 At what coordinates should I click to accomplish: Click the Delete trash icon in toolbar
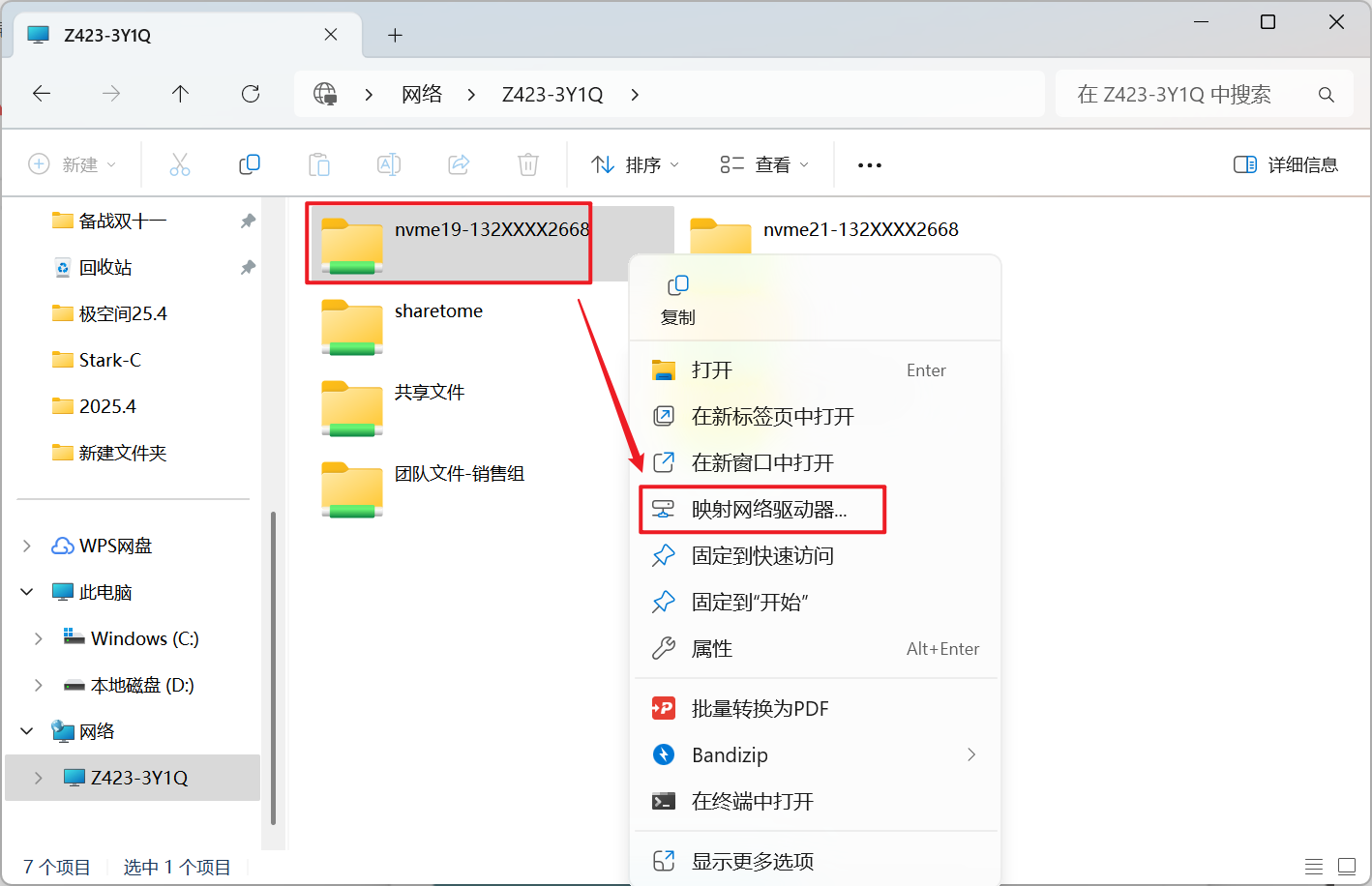coord(528,164)
